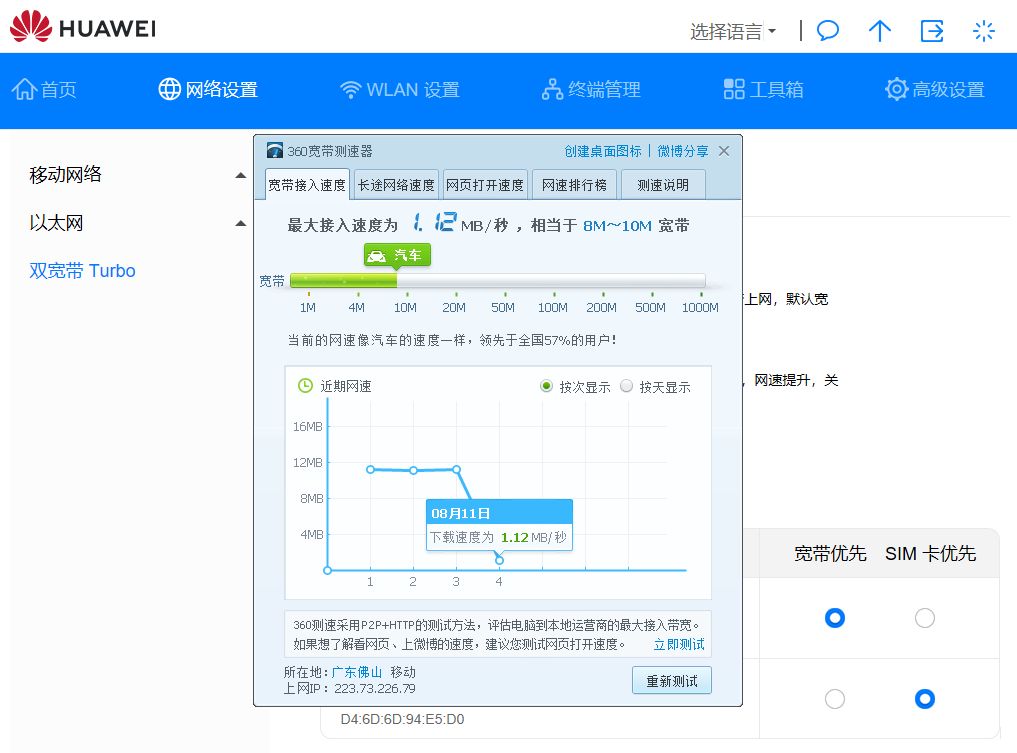Close the 360 speed tester window
Screen dimensions: 1017x753
coord(724,150)
